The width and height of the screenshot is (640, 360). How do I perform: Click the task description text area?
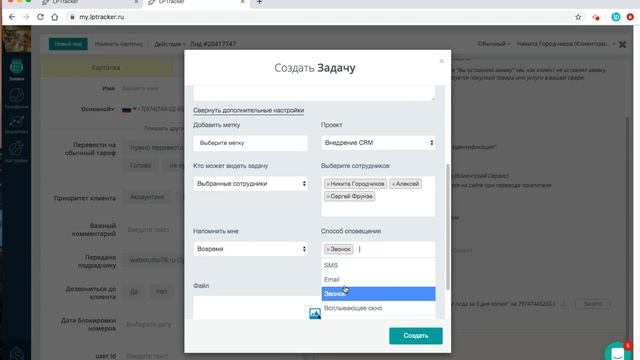(314, 93)
